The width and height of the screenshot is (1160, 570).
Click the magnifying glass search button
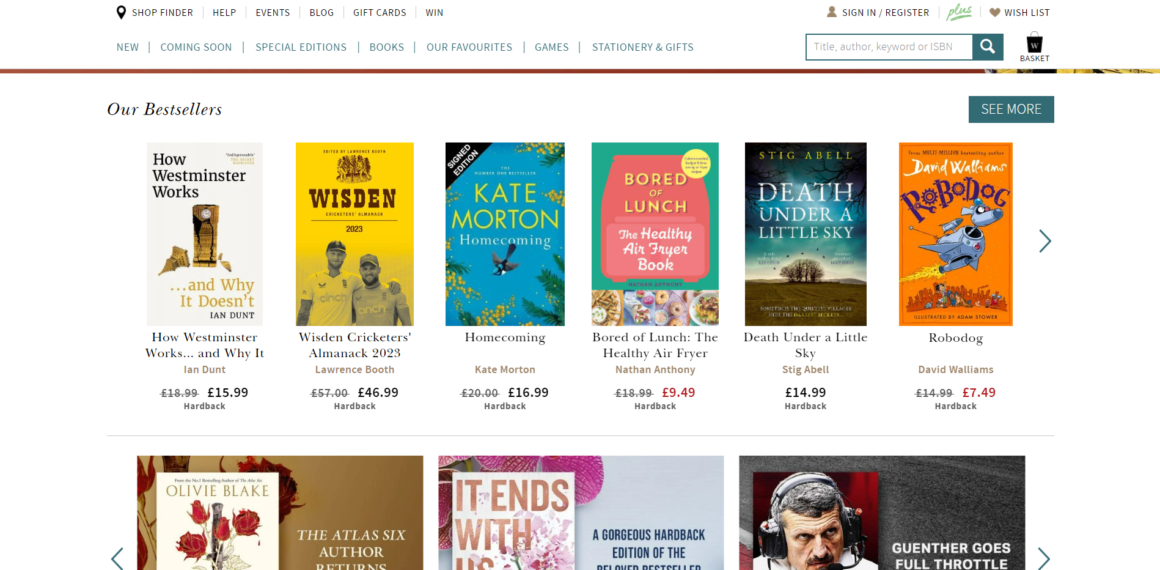988,47
